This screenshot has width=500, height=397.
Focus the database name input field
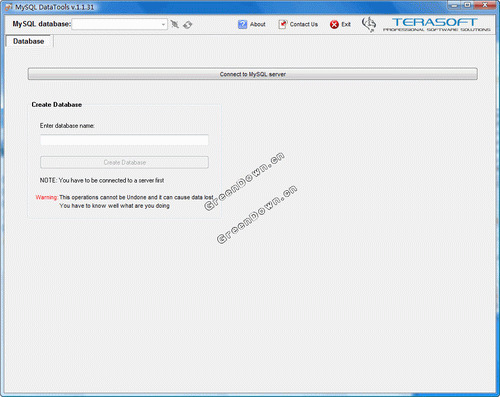(x=124, y=140)
